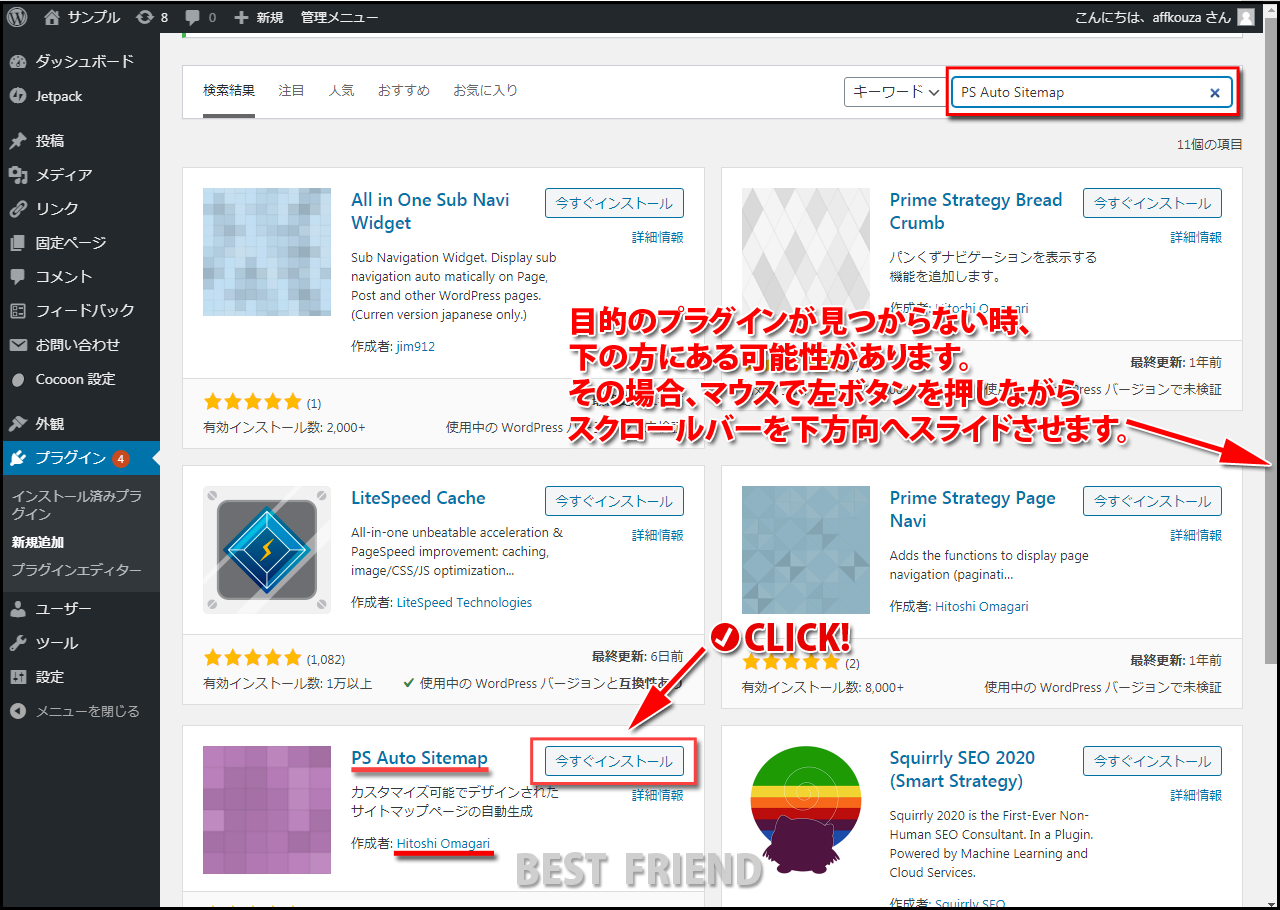Open the PS Auto Sitemap title link
Image resolution: width=1280 pixels, height=910 pixels.
click(x=419, y=758)
